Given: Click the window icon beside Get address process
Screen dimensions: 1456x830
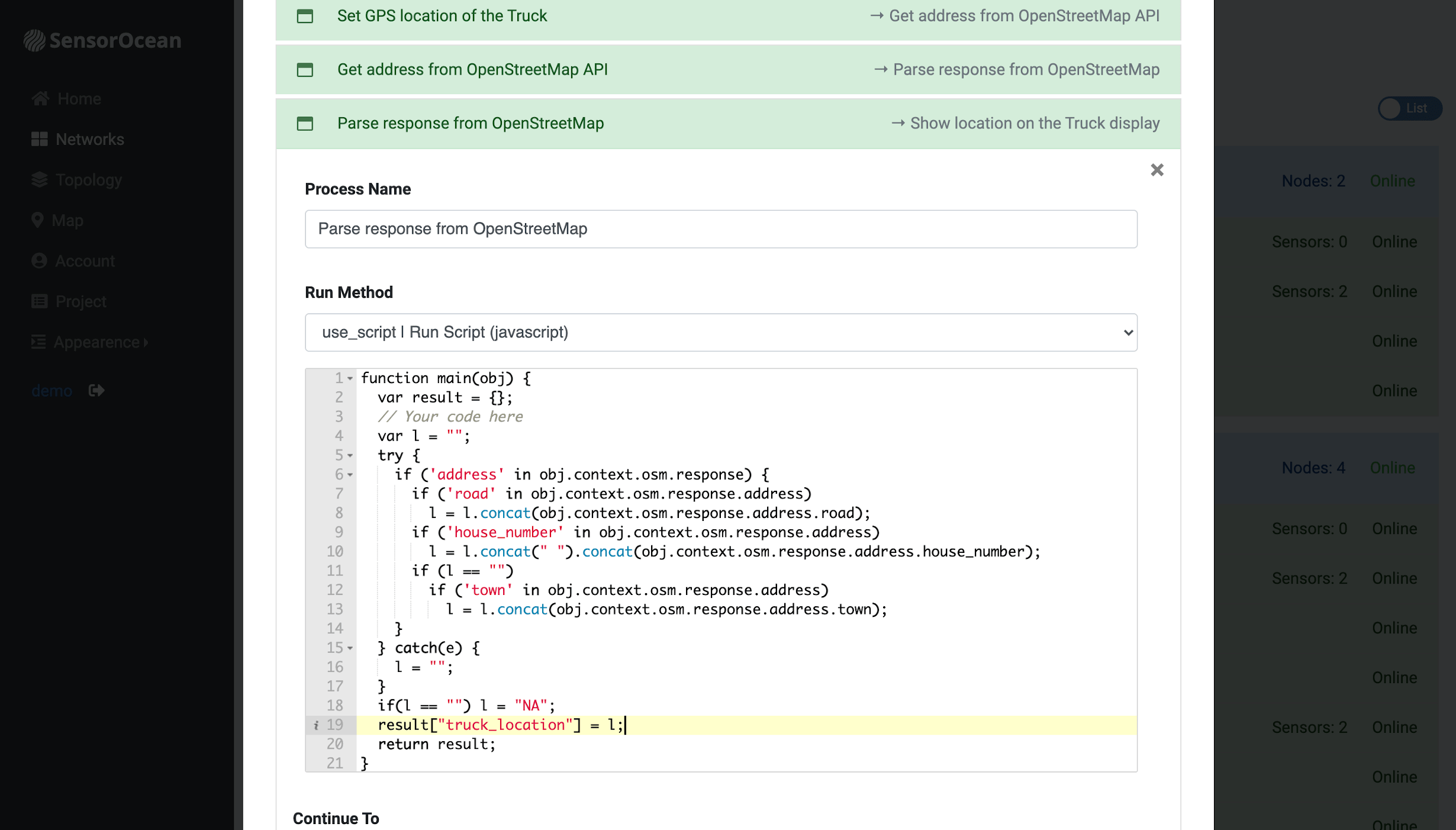Looking at the screenshot, I should pos(305,70).
